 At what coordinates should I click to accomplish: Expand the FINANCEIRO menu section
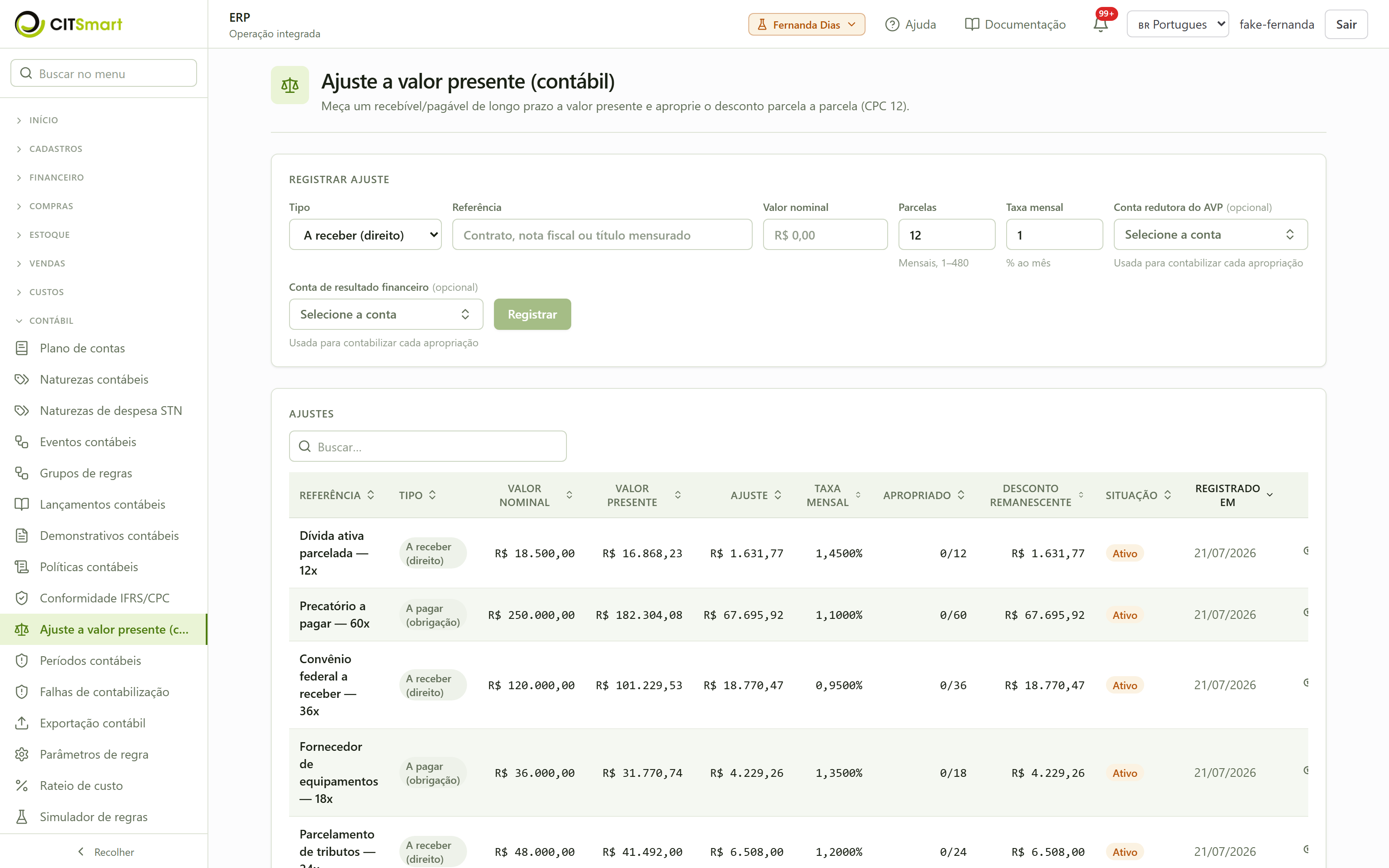pyautogui.click(x=103, y=178)
